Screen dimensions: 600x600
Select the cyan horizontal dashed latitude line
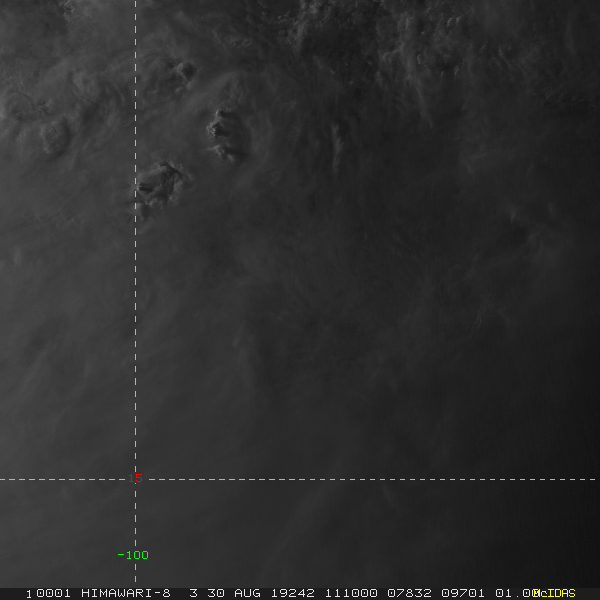[x=298, y=479]
